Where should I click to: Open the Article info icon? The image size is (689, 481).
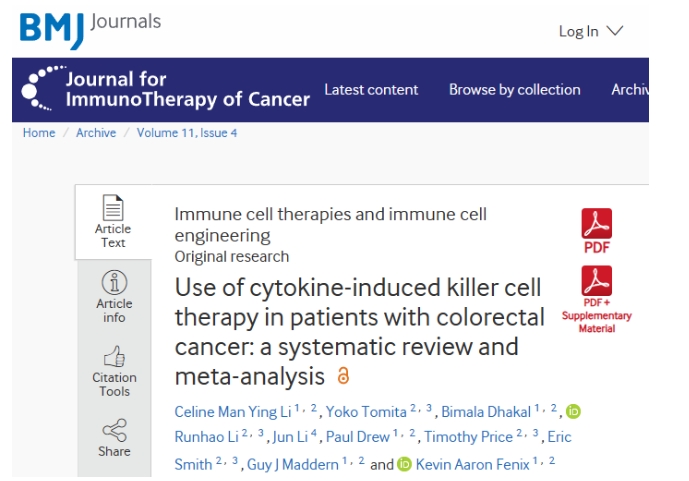pyautogui.click(x=114, y=282)
